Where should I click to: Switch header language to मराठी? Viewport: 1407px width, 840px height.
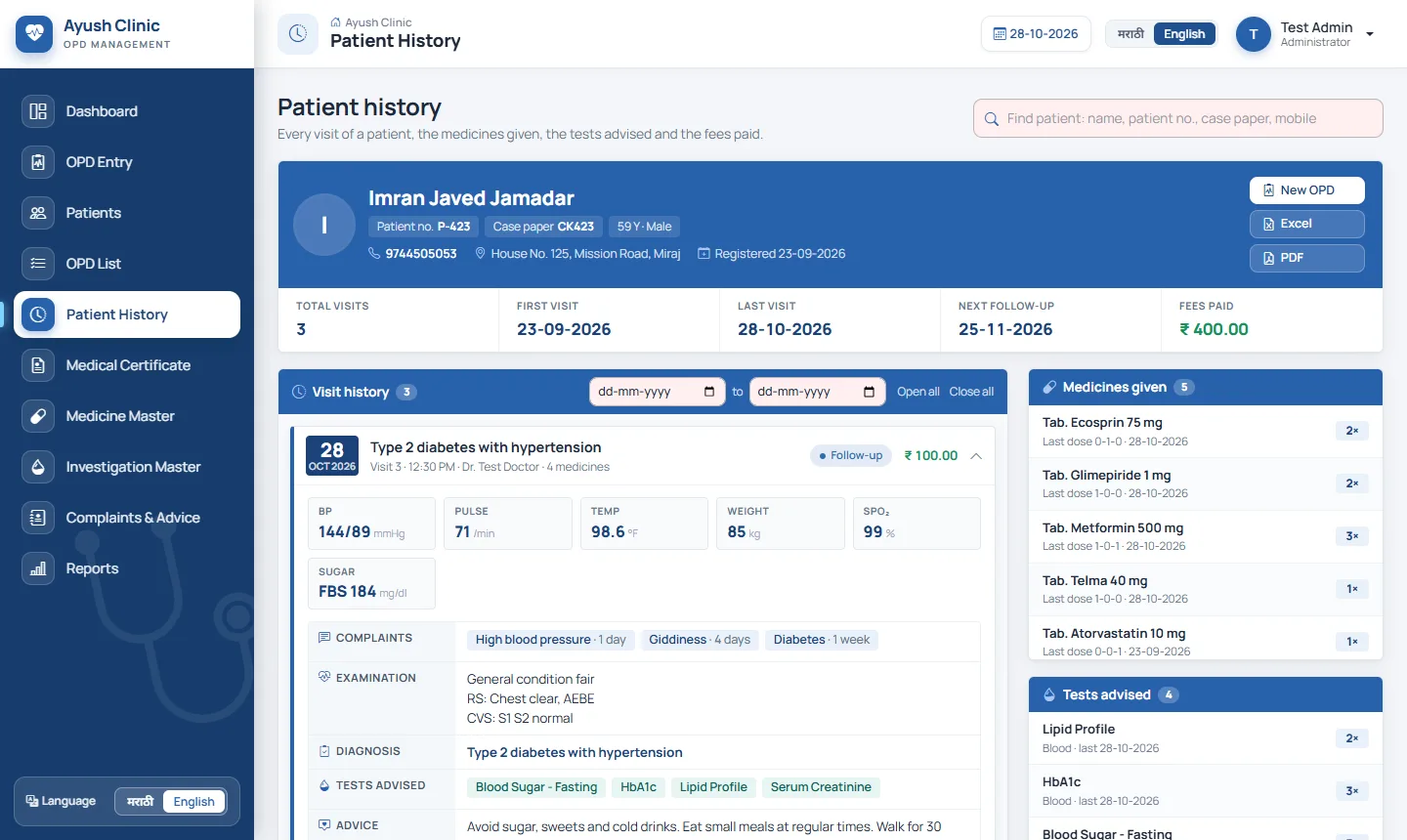coord(1130,34)
